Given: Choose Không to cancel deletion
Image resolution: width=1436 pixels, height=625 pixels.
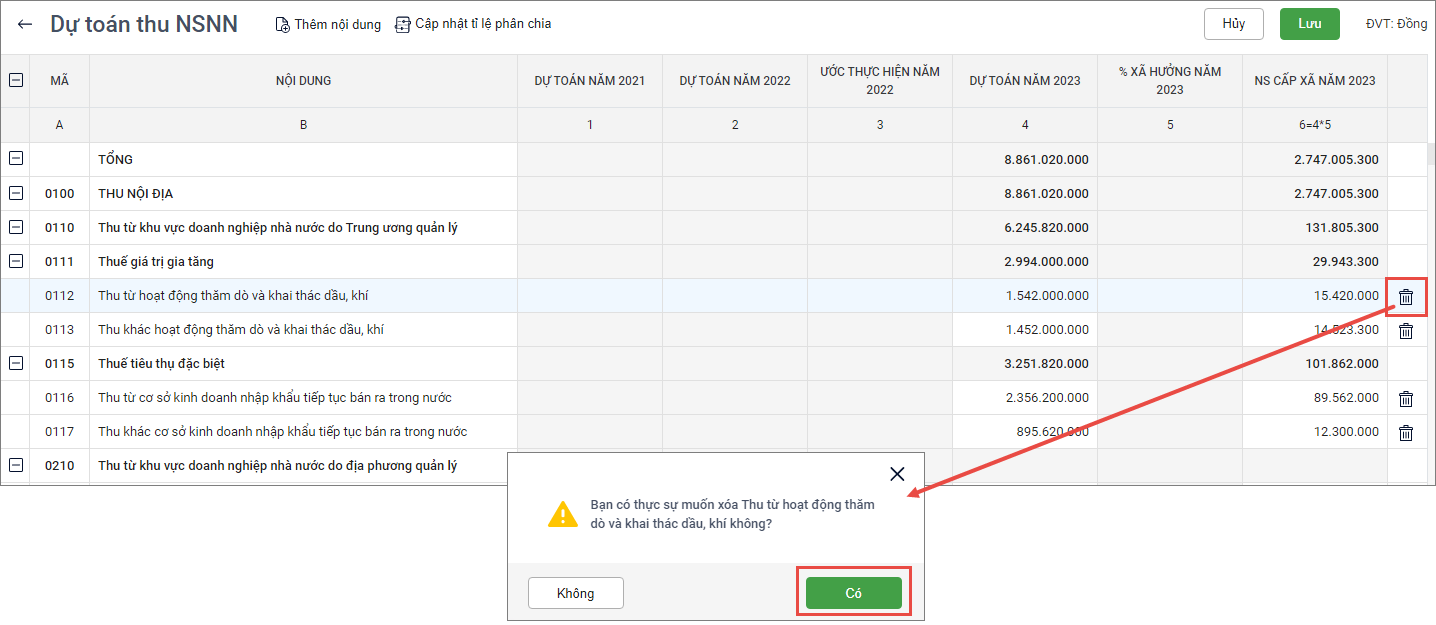Looking at the screenshot, I should [x=575, y=593].
